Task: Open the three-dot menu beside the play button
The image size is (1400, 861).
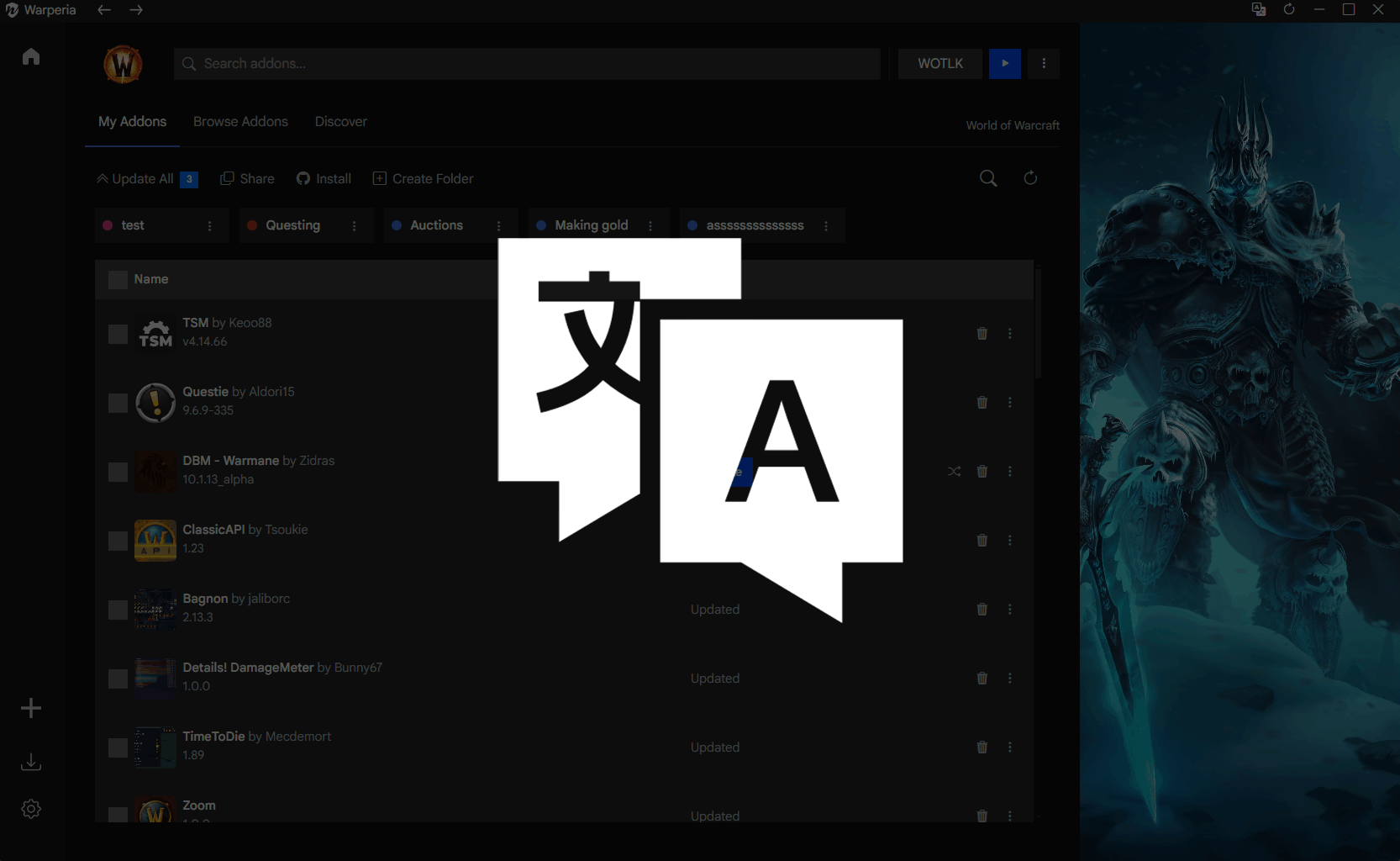Action: 1045,64
